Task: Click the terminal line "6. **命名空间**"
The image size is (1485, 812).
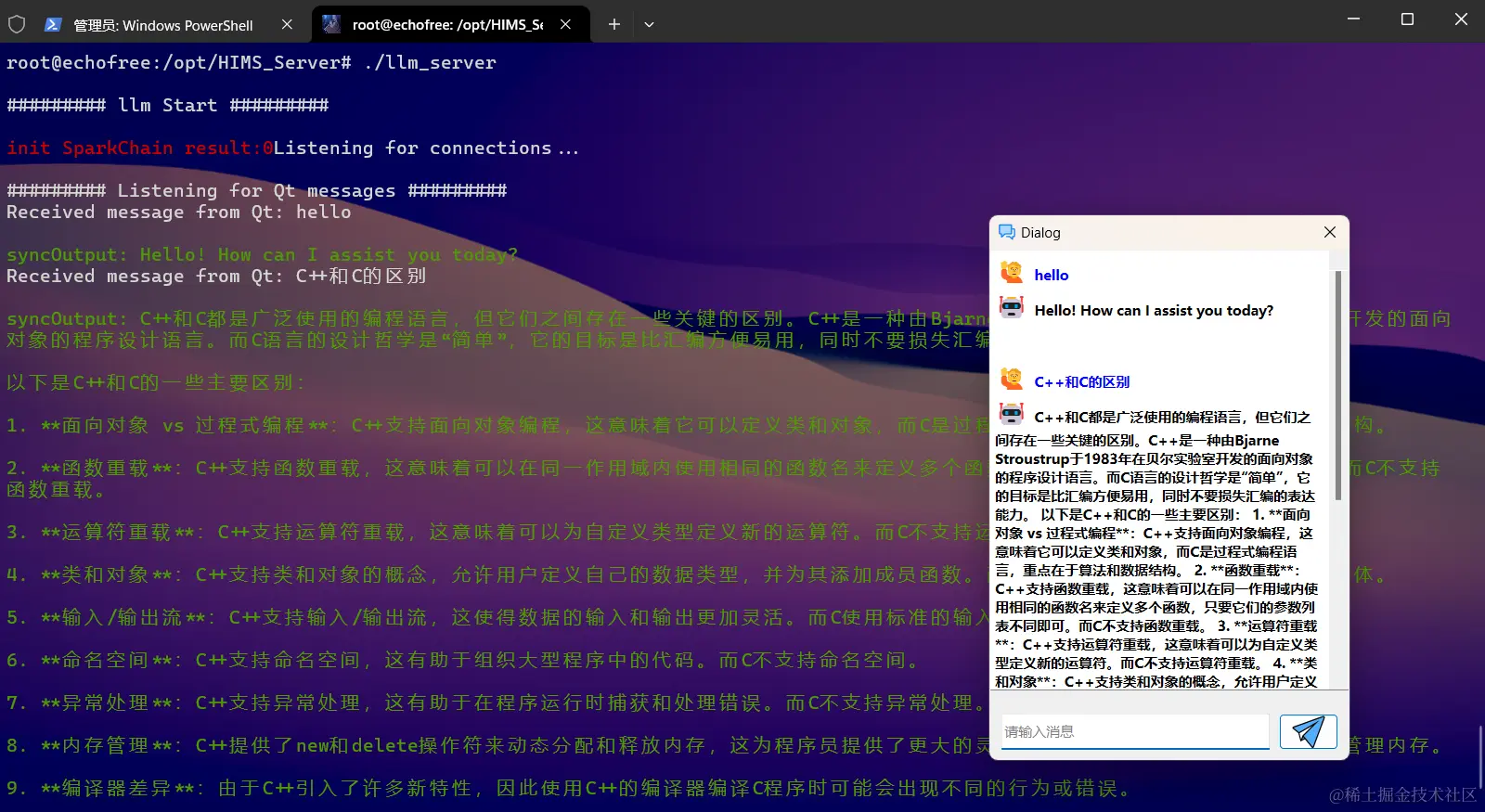Action: 462,660
